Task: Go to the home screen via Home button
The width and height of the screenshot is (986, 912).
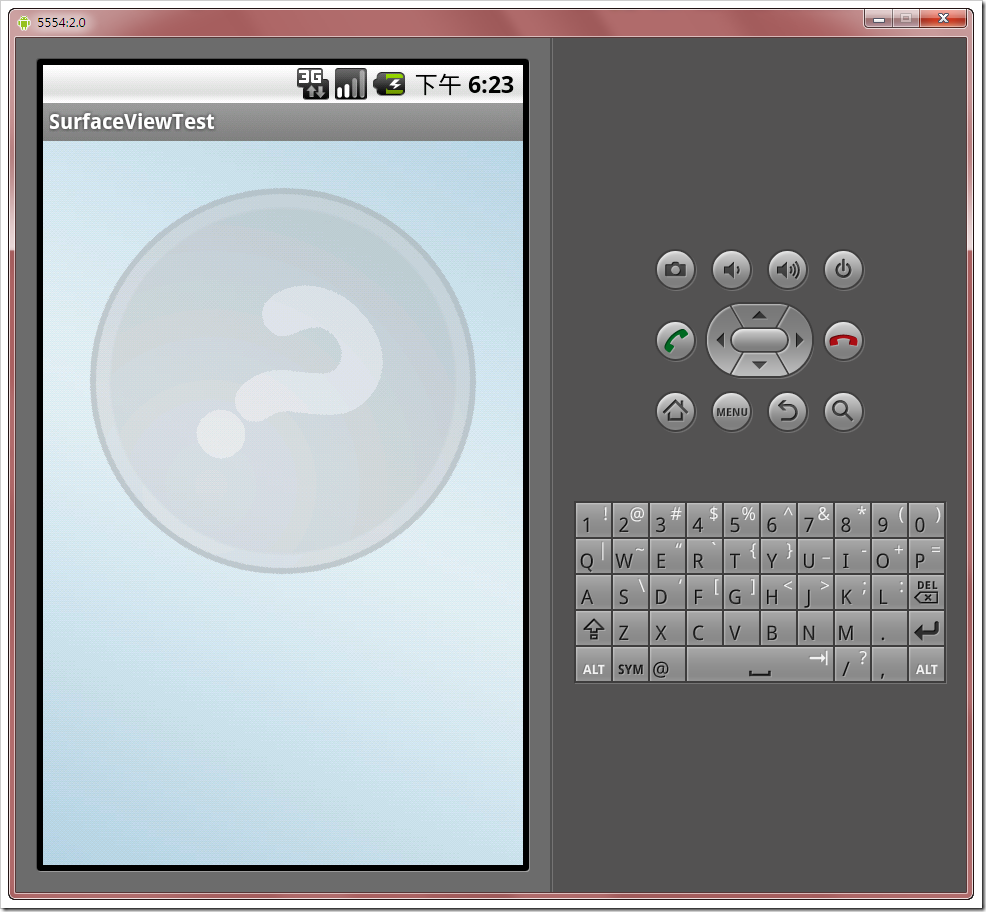Action: point(675,411)
